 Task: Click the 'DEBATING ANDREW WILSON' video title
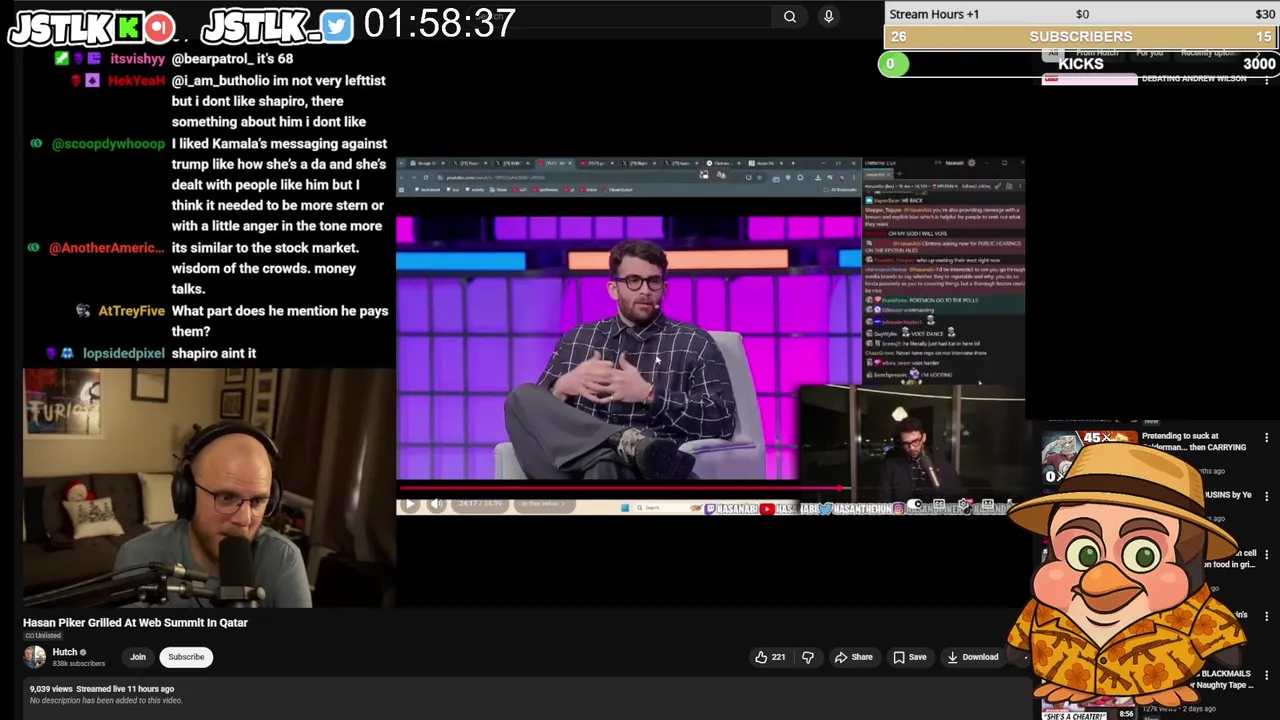pyautogui.click(x=1194, y=79)
